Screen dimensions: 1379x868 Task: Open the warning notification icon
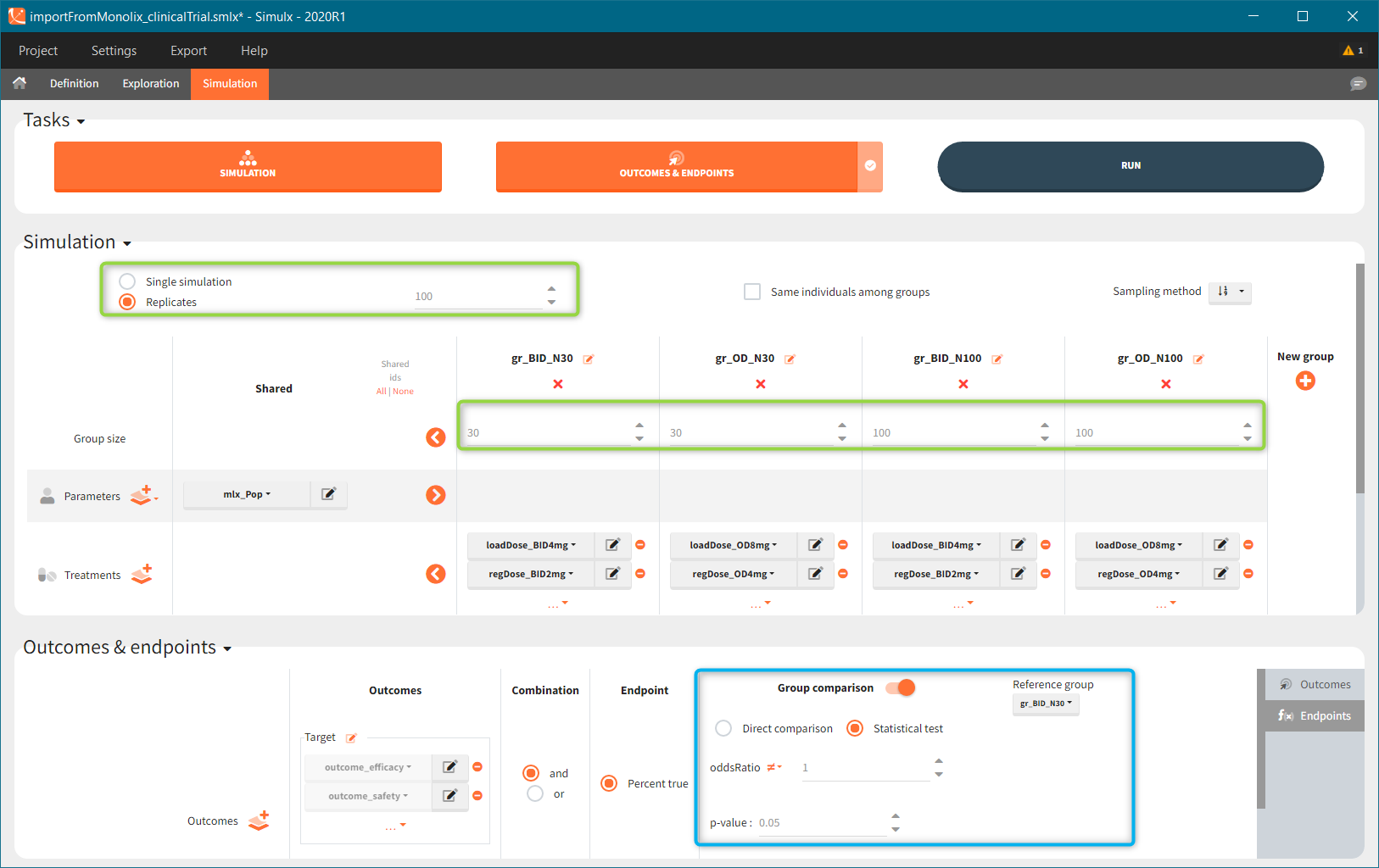pyautogui.click(x=1352, y=51)
